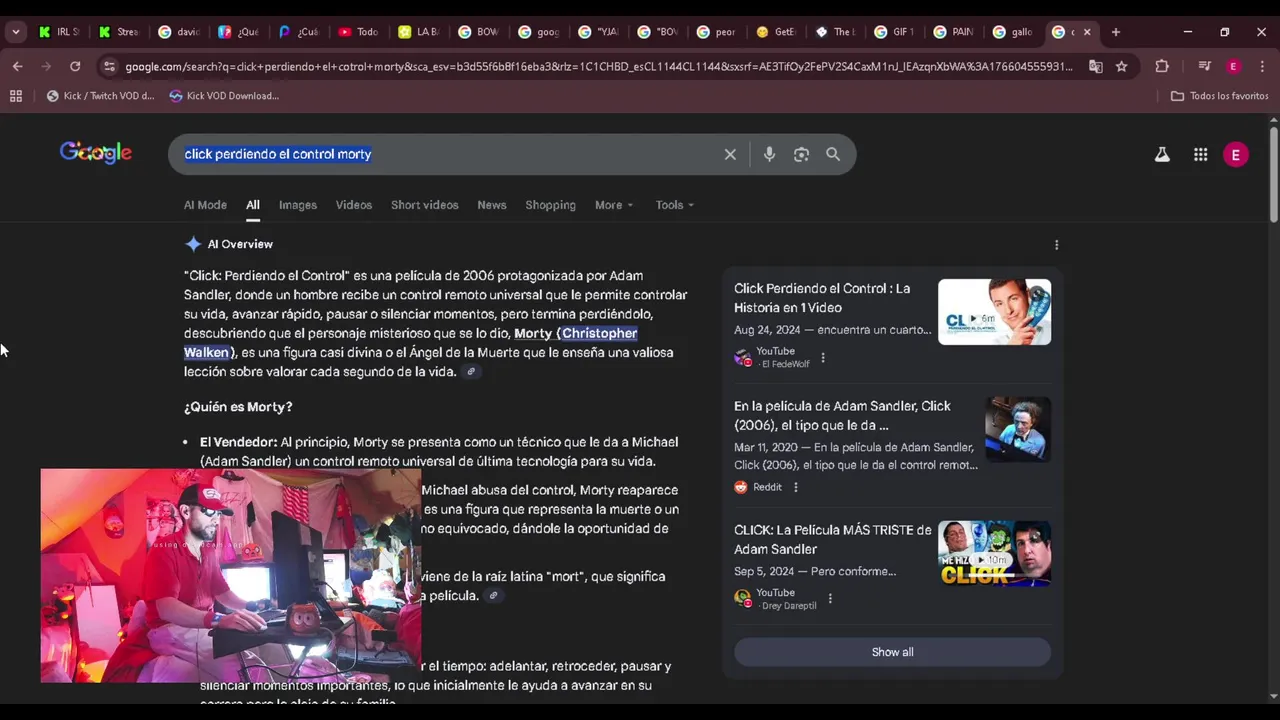Click the browser address bar URL

598,67
